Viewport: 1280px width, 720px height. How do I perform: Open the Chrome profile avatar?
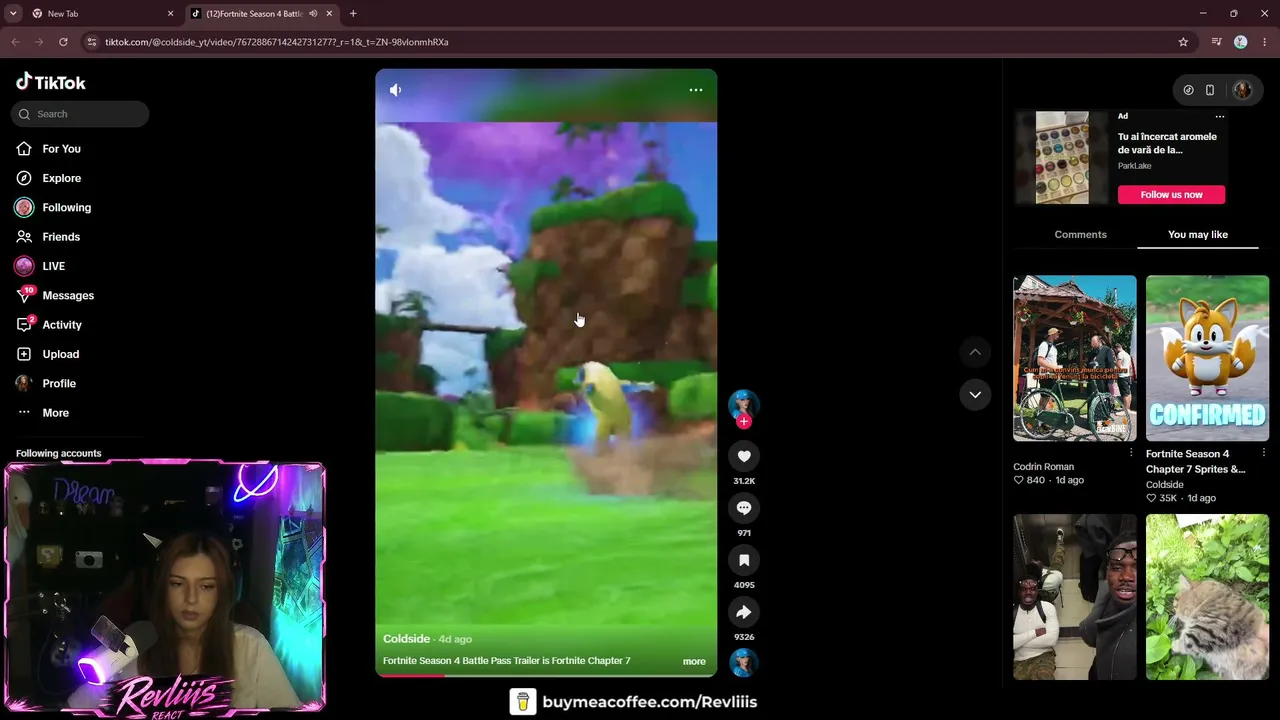click(x=1241, y=42)
